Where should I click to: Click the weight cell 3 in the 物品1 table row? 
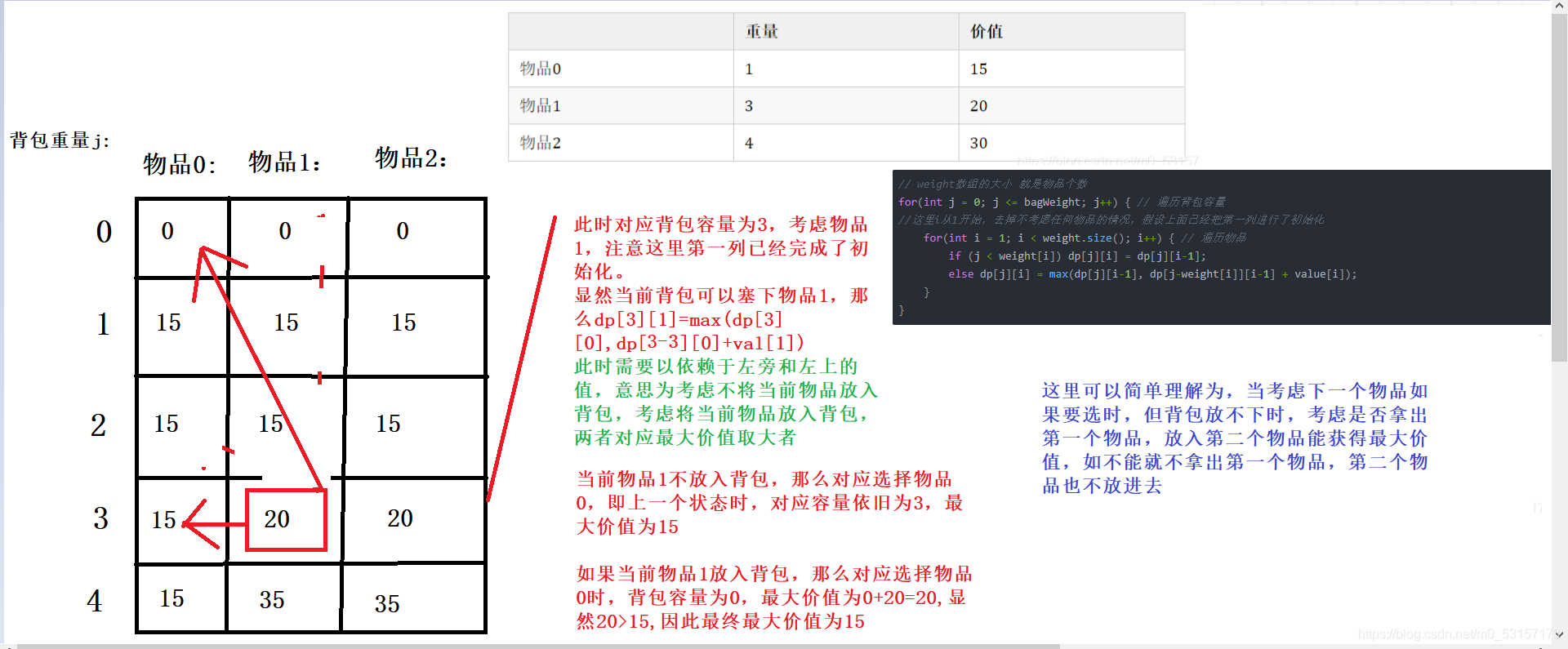click(749, 106)
